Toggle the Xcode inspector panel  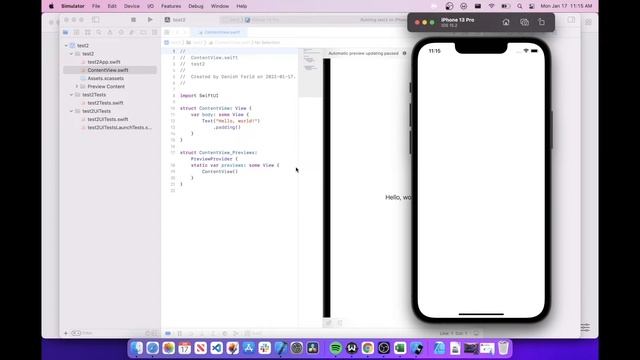(x=571, y=20)
